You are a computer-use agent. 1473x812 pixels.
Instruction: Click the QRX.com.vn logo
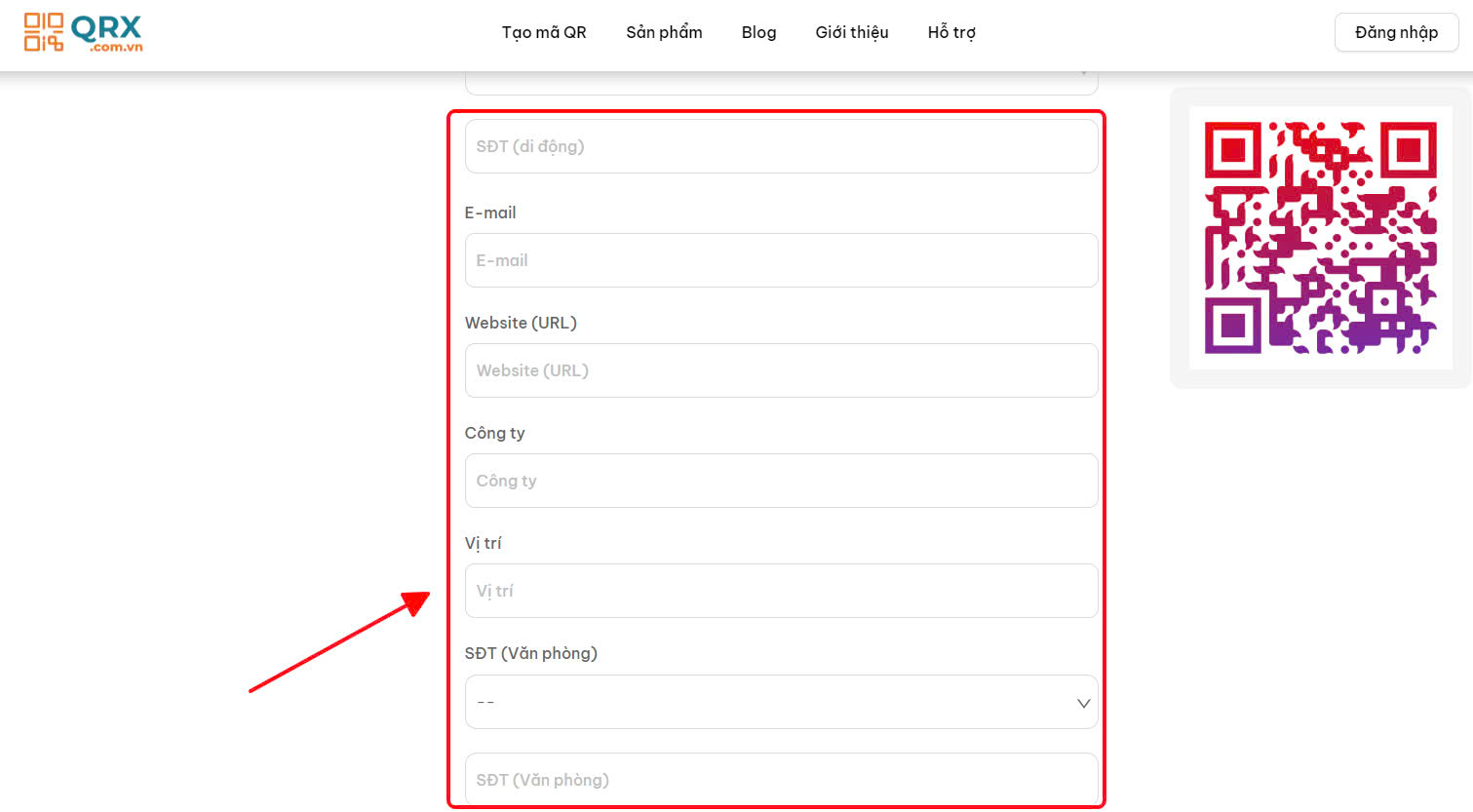point(84,32)
